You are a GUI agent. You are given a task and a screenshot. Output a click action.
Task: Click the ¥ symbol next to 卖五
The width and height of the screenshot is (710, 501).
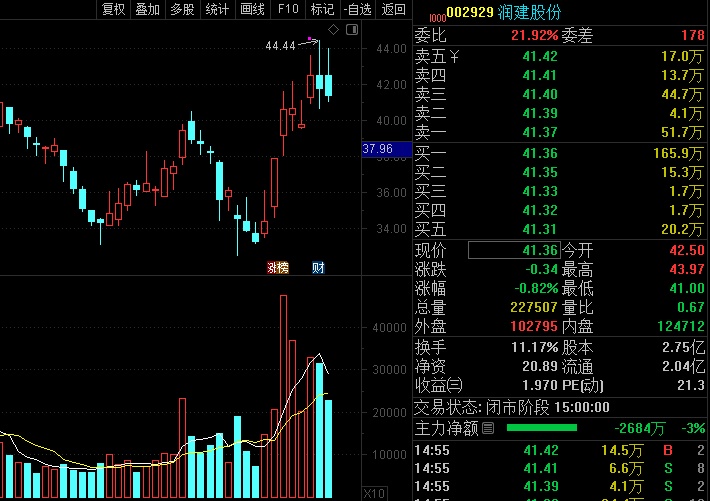(x=454, y=57)
